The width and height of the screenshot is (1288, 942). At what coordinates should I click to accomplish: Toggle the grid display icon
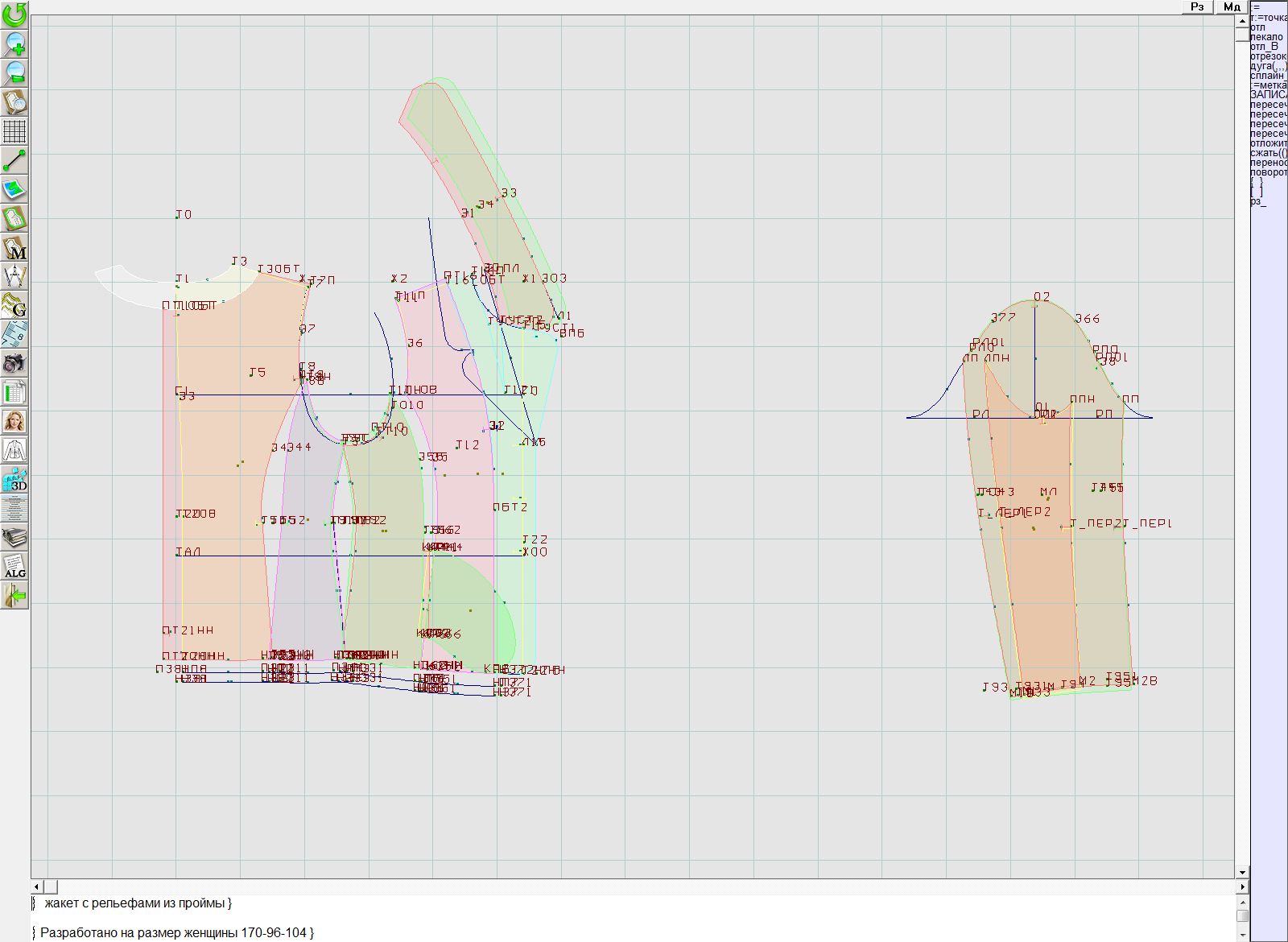[14, 130]
